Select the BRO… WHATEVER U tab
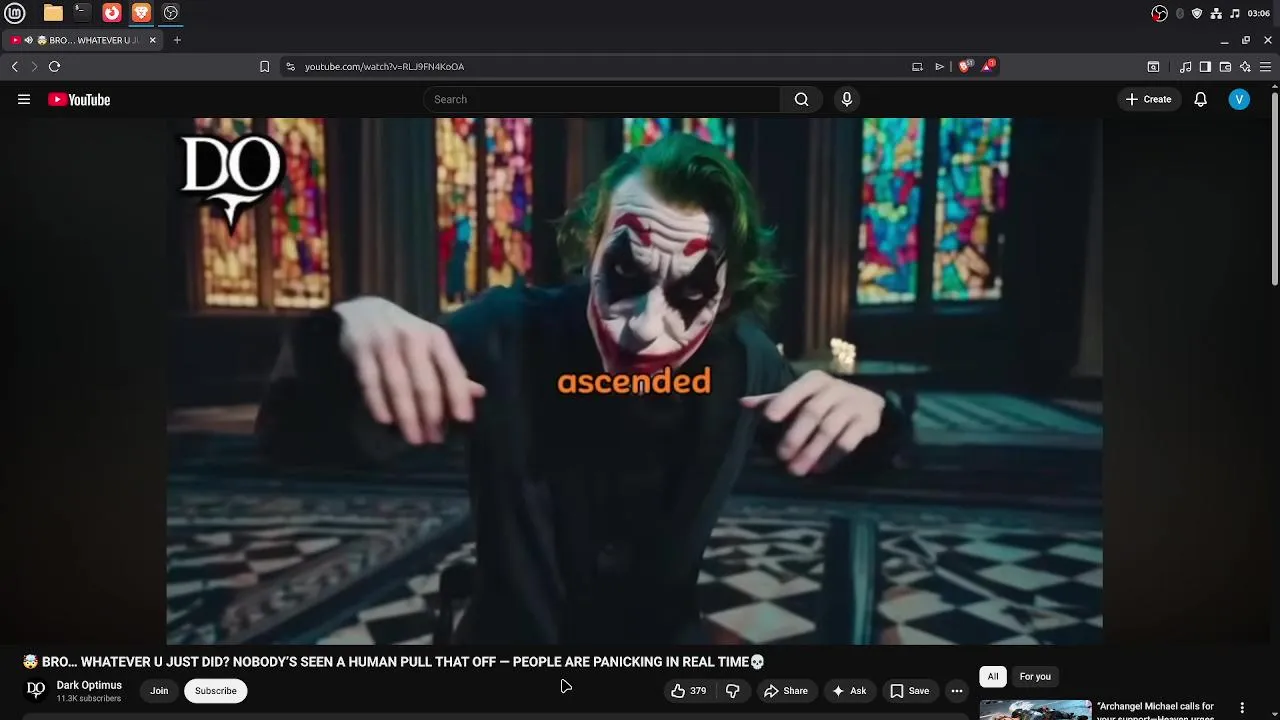The width and height of the screenshot is (1280, 720). pyautogui.click(x=84, y=40)
